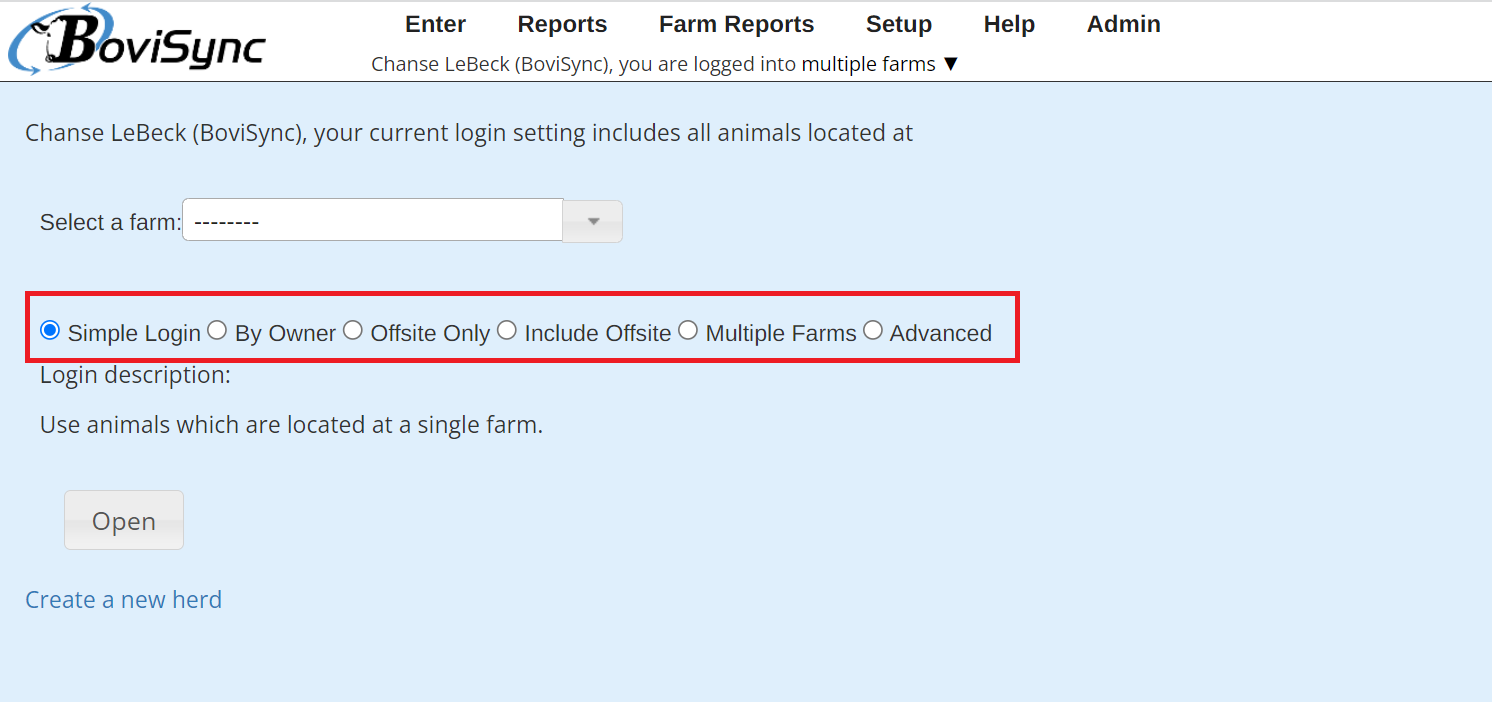Viewport: 1492px width, 702px height.
Task: Open the Farm Reports menu
Action: 736,24
